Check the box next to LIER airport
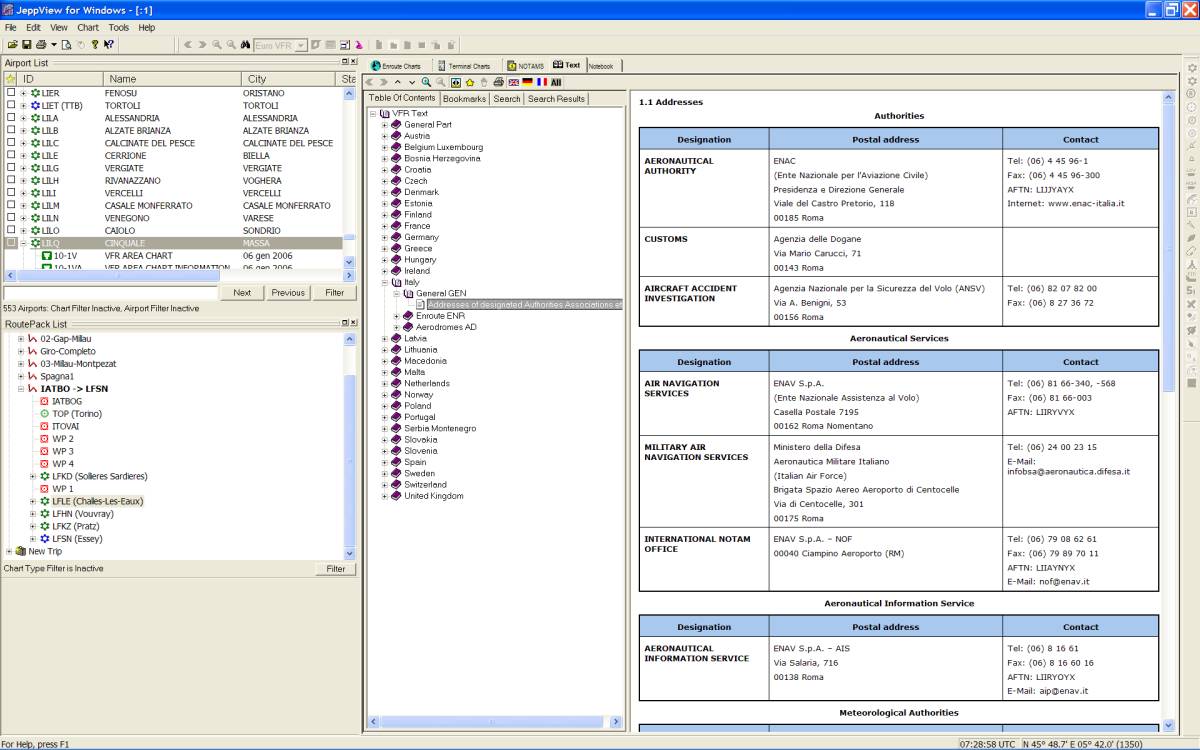This screenshot has width=1200, height=750. pyautogui.click(x=11, y=93)
